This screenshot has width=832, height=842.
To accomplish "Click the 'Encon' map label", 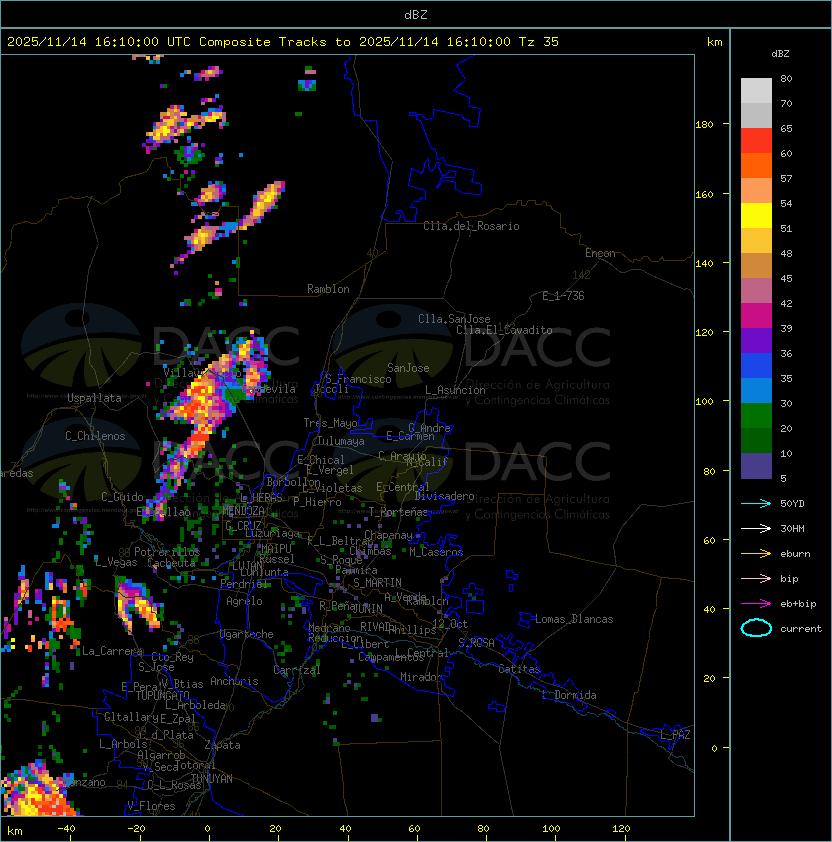I will pyautogui.click(x=600, y=253).
